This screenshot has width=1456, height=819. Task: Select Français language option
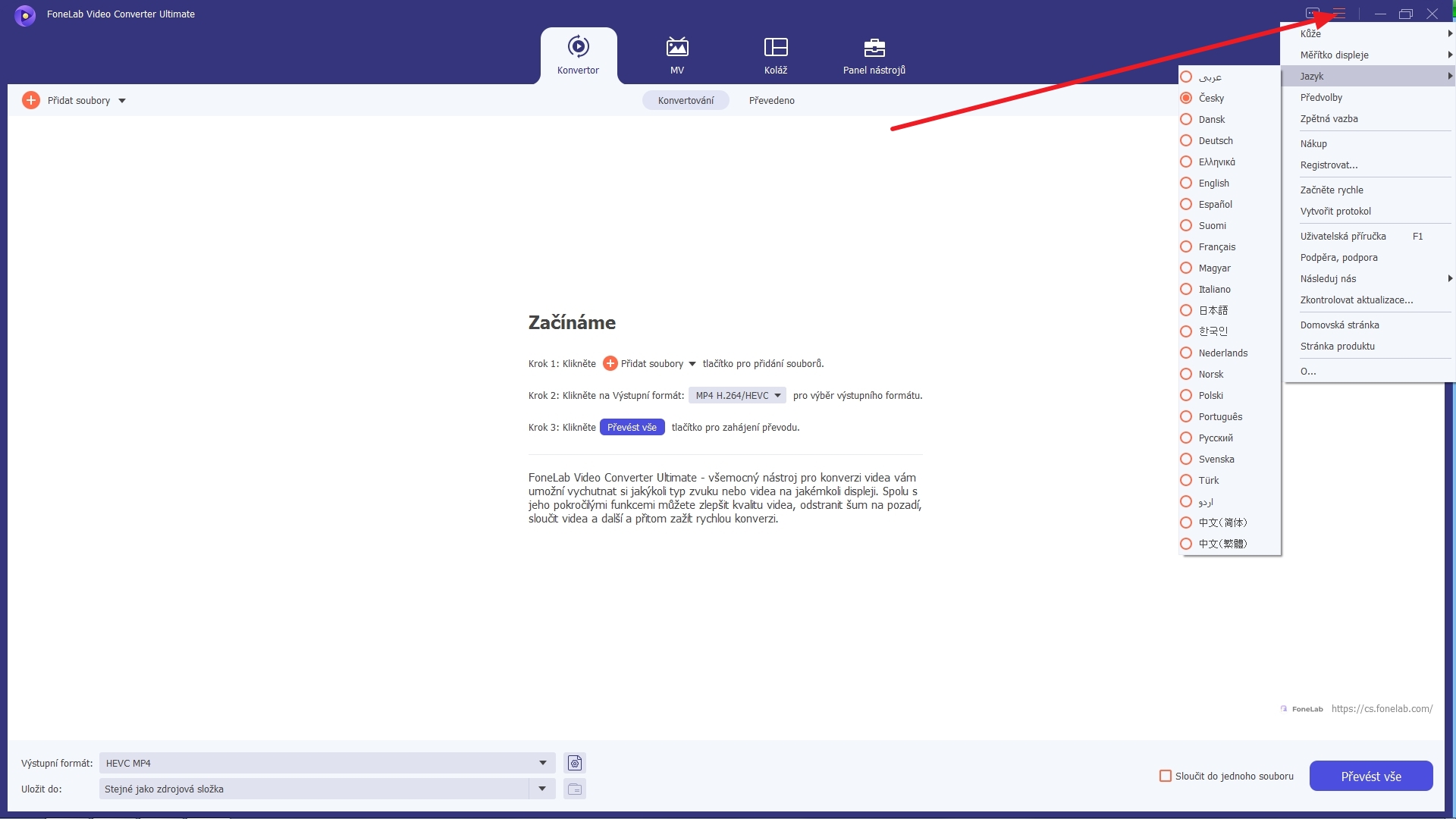tap(1229, 246)
